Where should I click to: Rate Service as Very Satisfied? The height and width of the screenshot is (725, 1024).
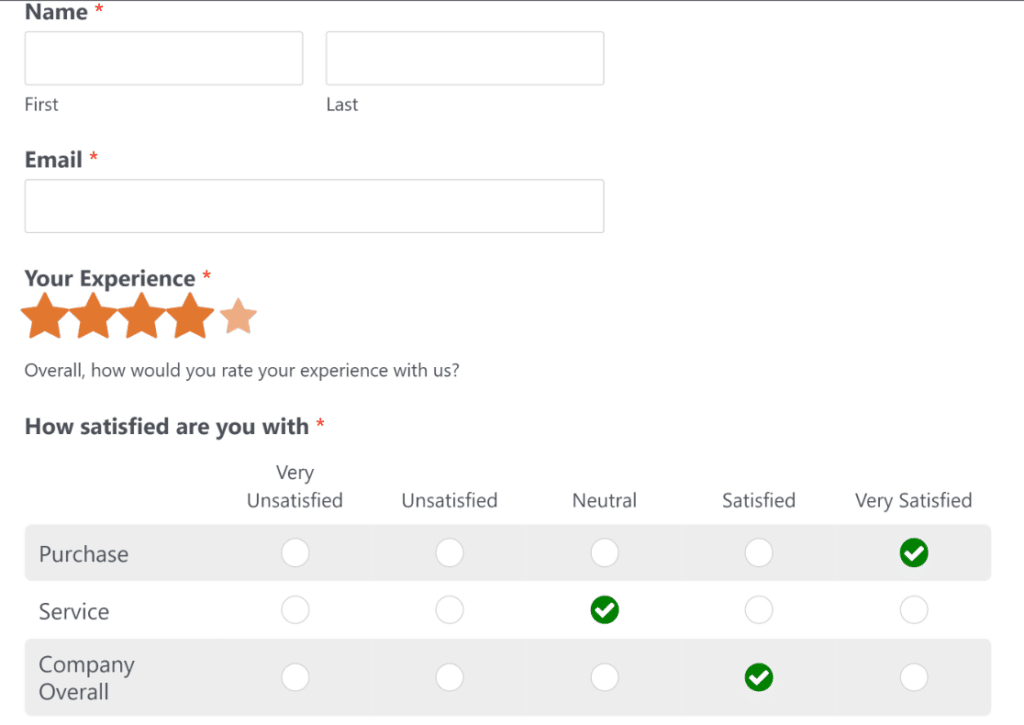click(x=913, y=610)
